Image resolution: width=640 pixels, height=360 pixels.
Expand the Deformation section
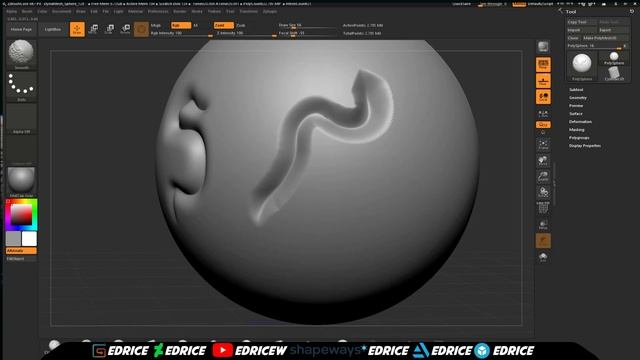point(580,122)
